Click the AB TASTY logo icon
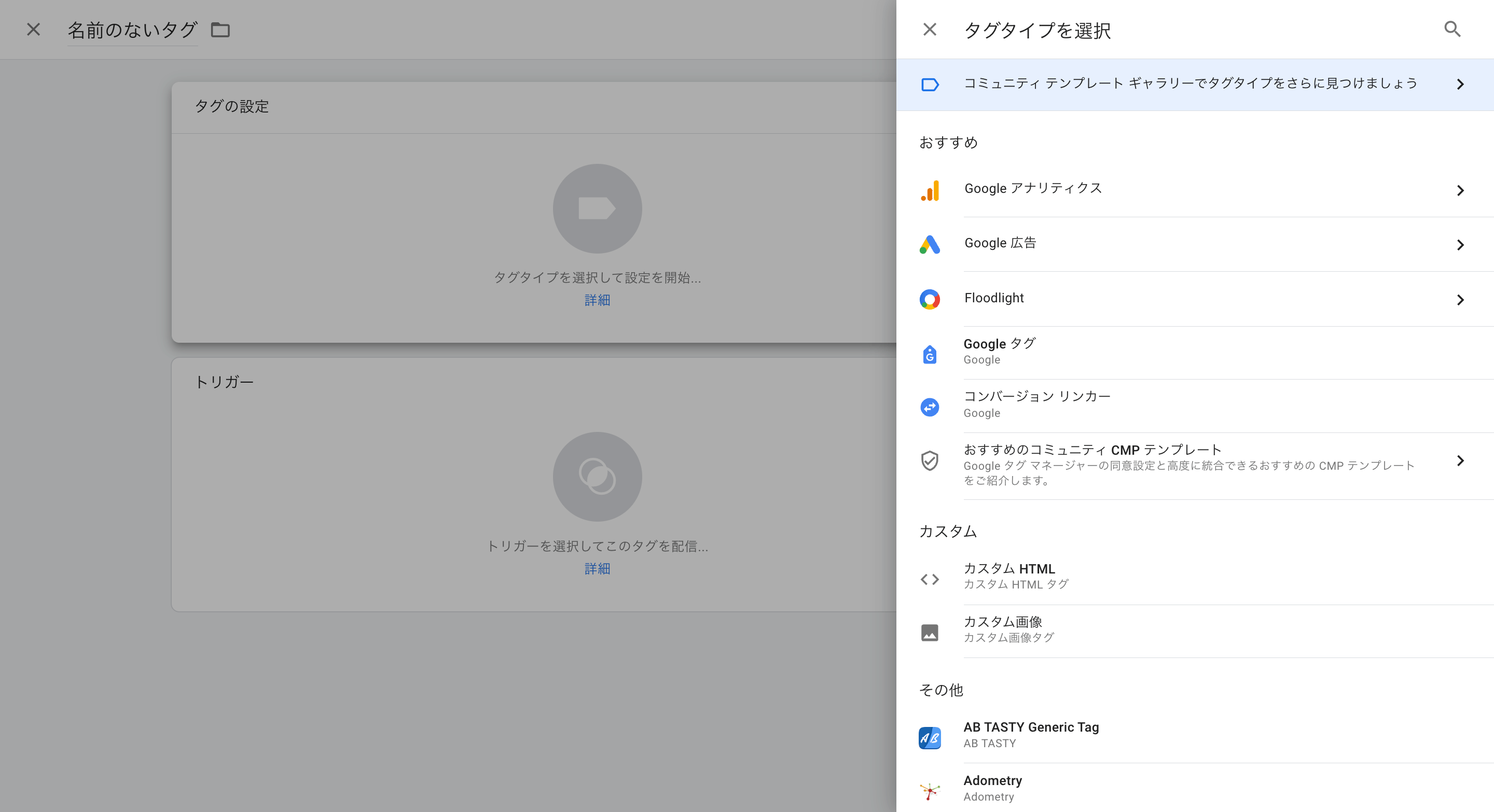The width and height of the screenshot is (1494, 812). click(x=930, y=738)
